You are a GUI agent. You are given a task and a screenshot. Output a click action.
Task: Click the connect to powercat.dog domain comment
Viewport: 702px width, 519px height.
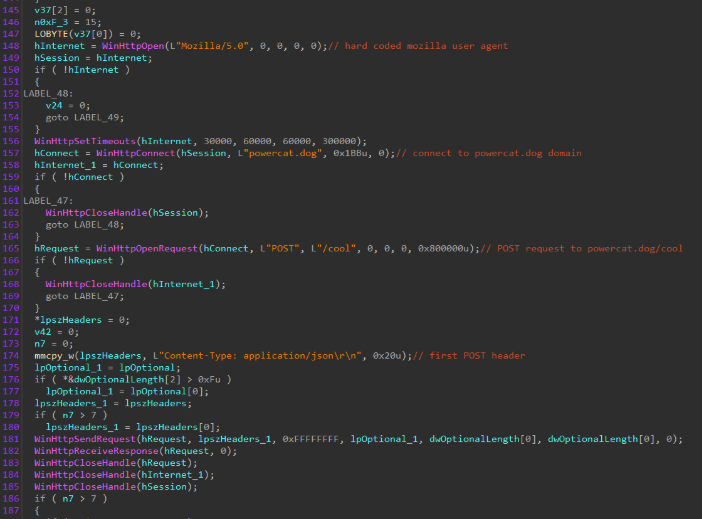[488, 153]
